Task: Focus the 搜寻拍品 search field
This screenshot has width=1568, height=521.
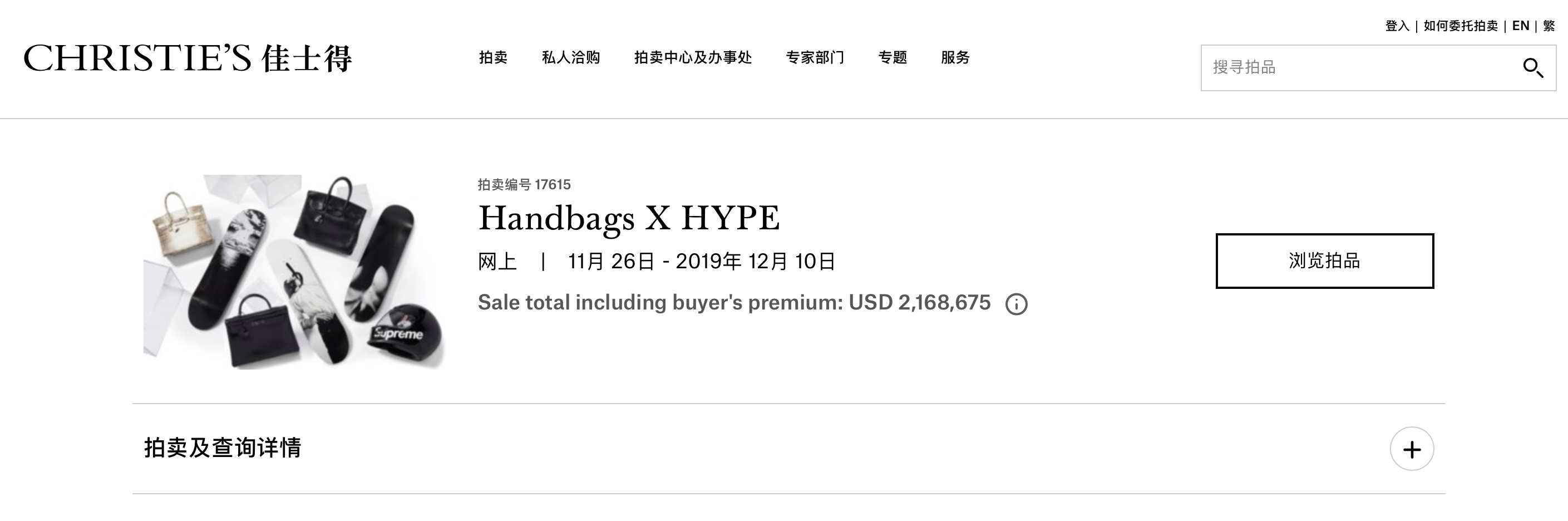Action: tap(1357, 67)
